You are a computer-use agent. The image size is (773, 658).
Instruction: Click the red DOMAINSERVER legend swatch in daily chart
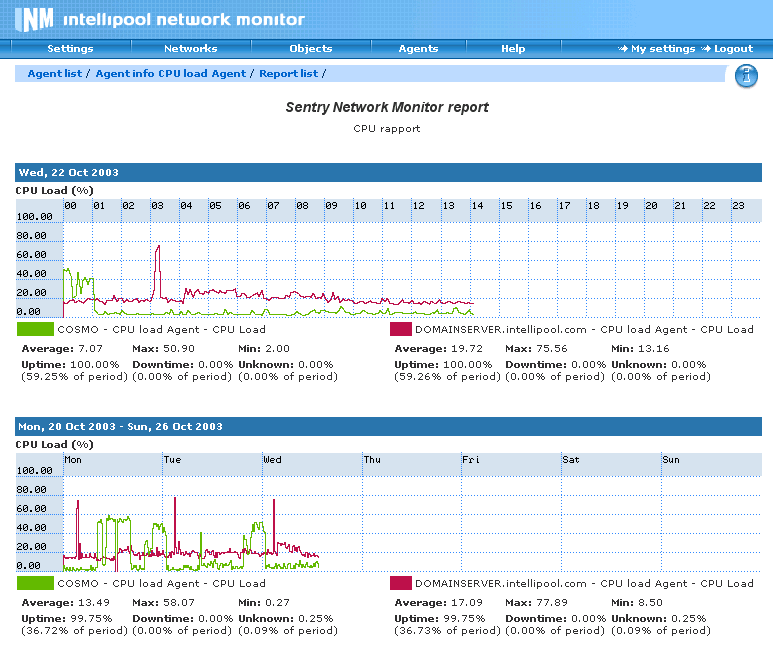[400, 329]
